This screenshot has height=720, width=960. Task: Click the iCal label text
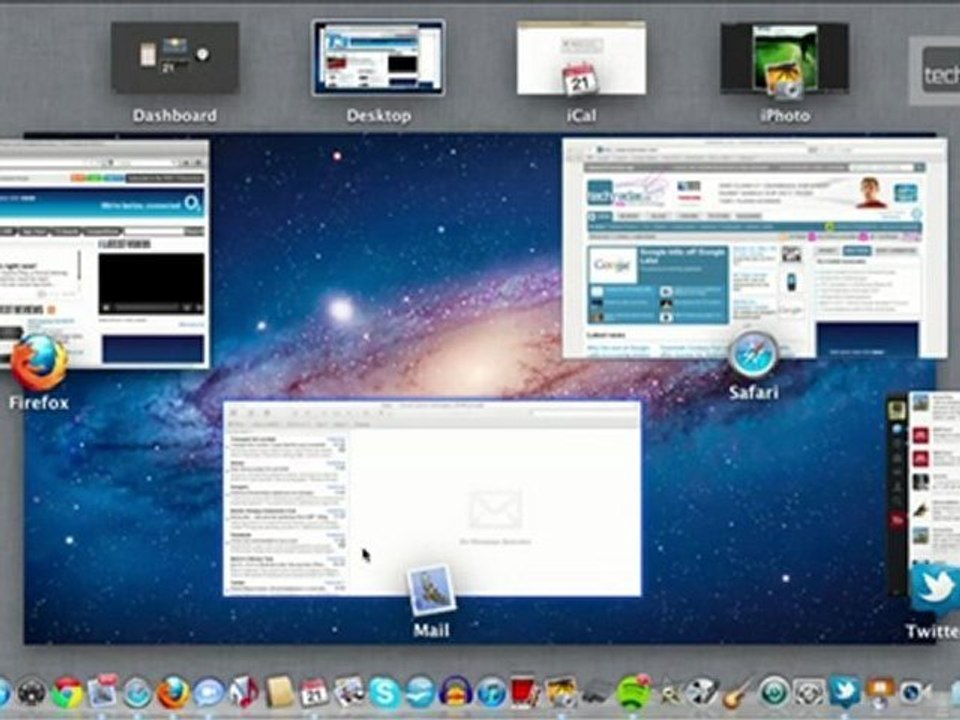point(581,116)
